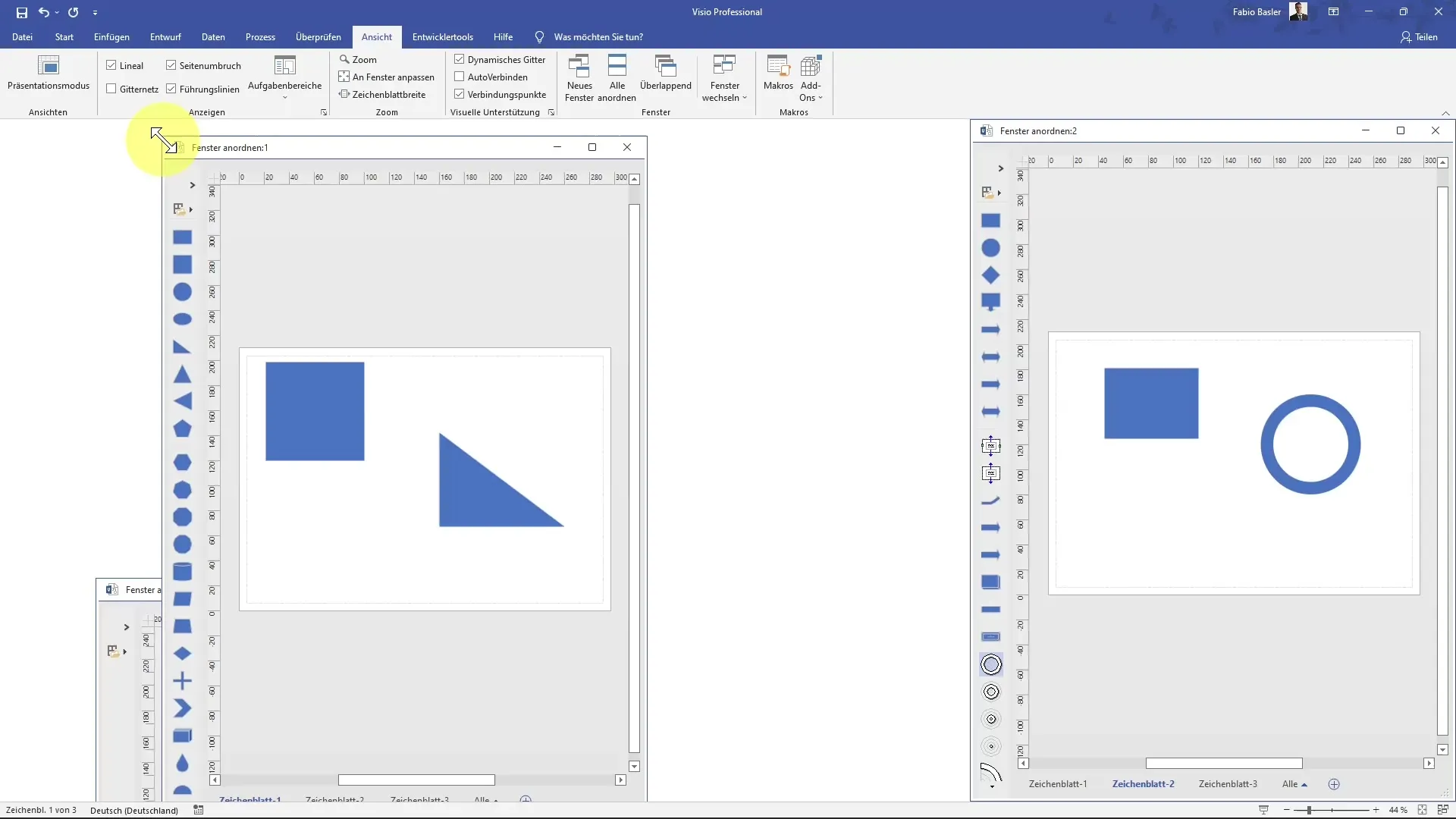The image size is (1456, 819).
Task: Click the Undo arrow icon
Action: click(44, 12)
